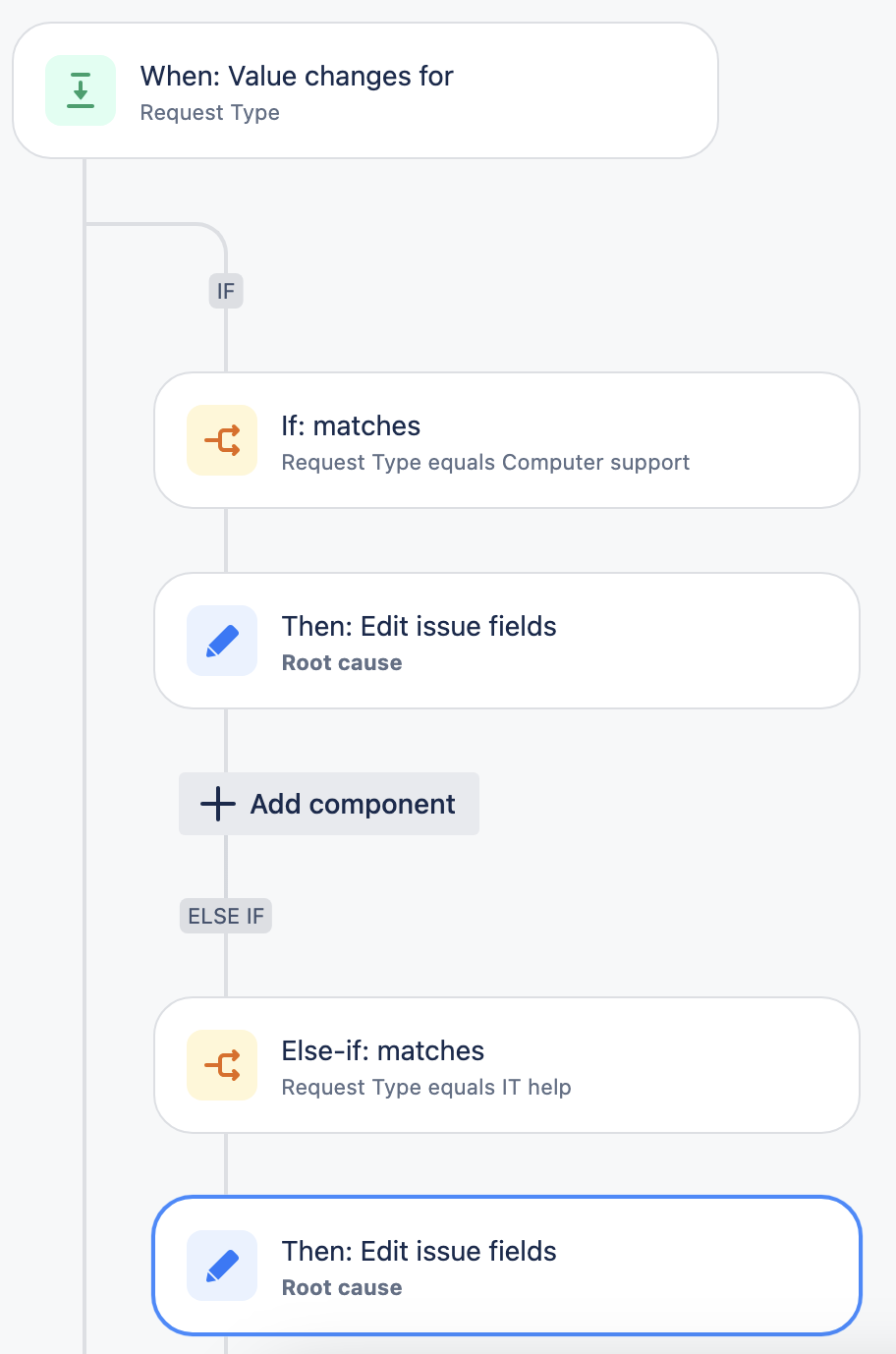Click the IF branch label badge

225,291
